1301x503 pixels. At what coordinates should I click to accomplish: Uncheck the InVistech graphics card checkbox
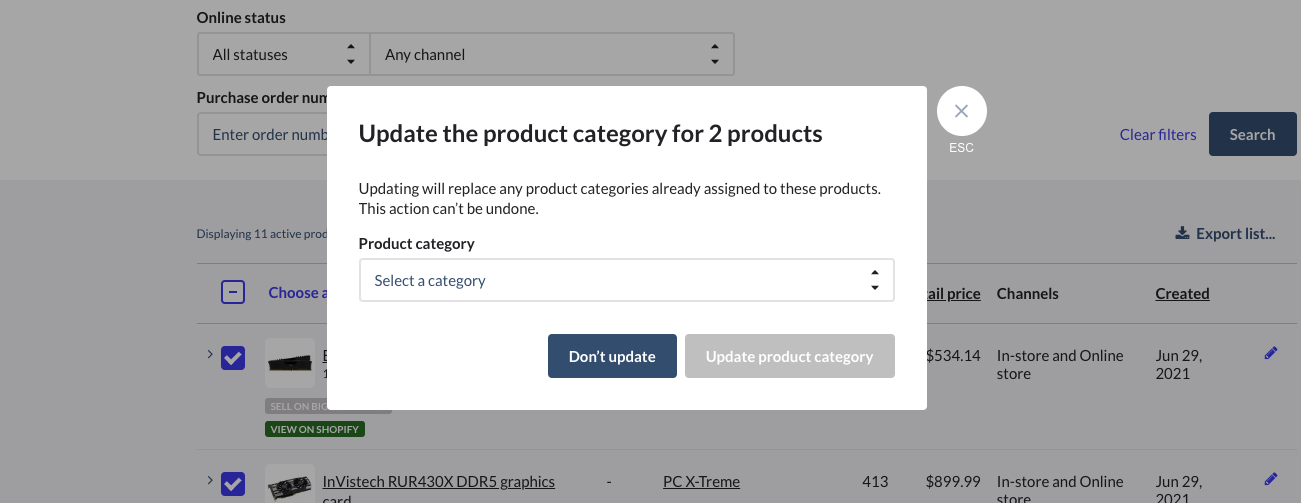pos(233,484)
